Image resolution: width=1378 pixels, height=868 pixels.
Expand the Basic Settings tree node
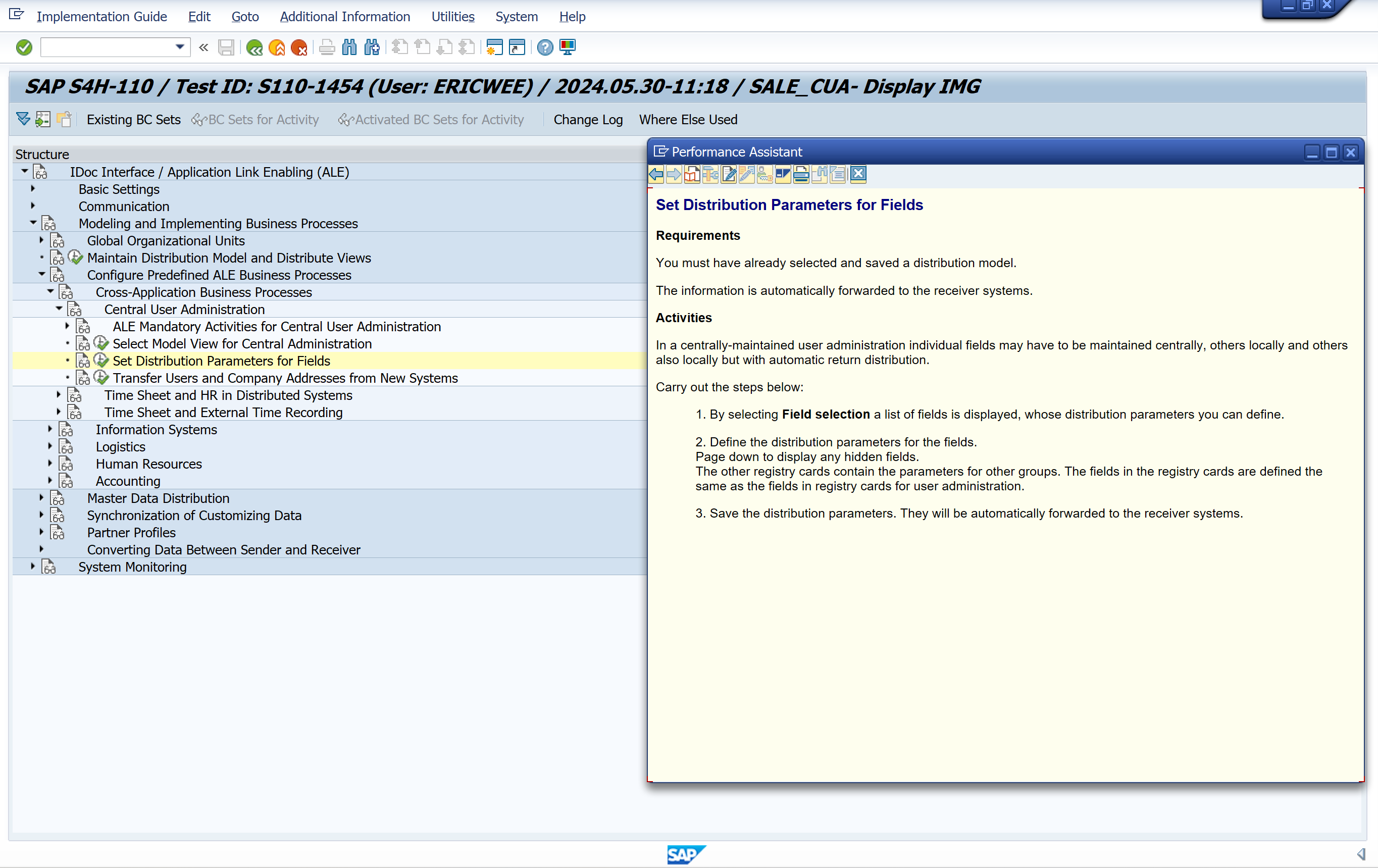(33, 189)
